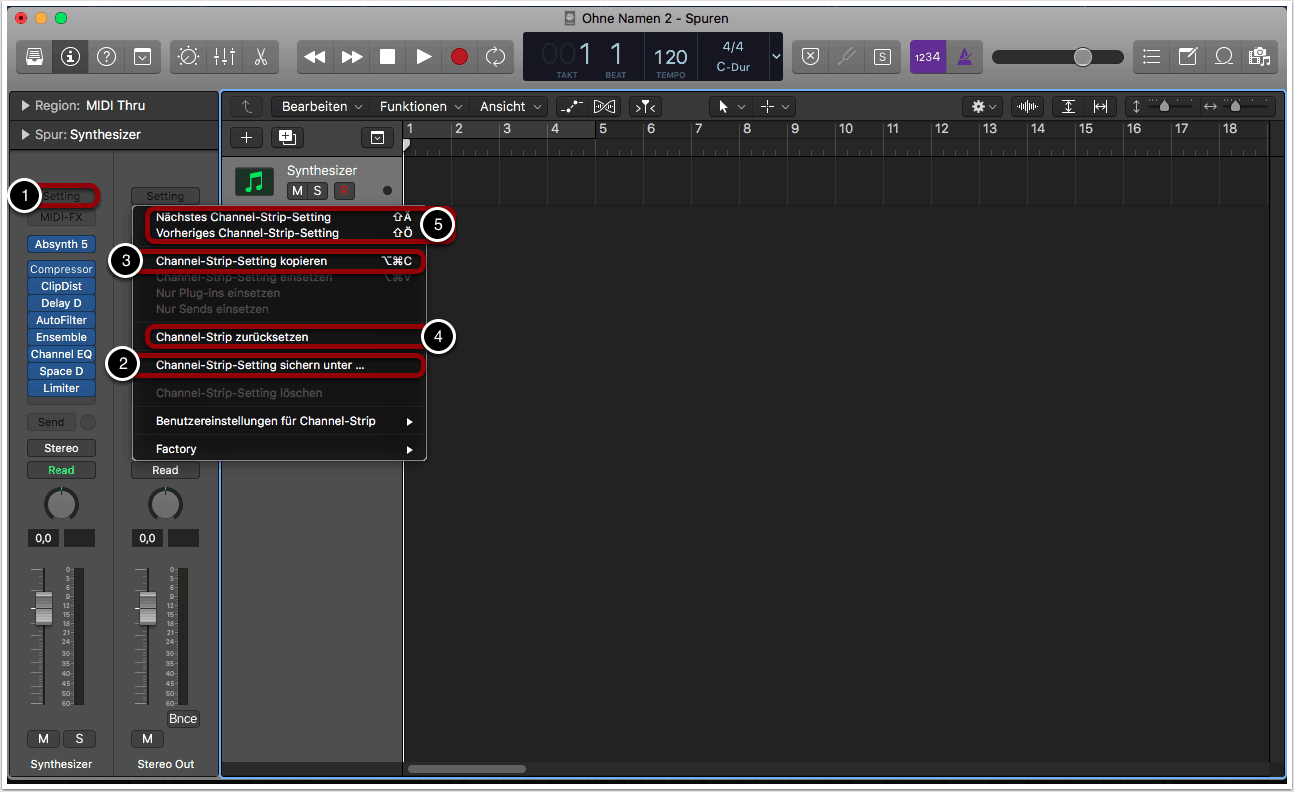The height and width of the screenshot is (792, 1294).
Task: Toggle the Replace mode button
Action: pos(811,57)
